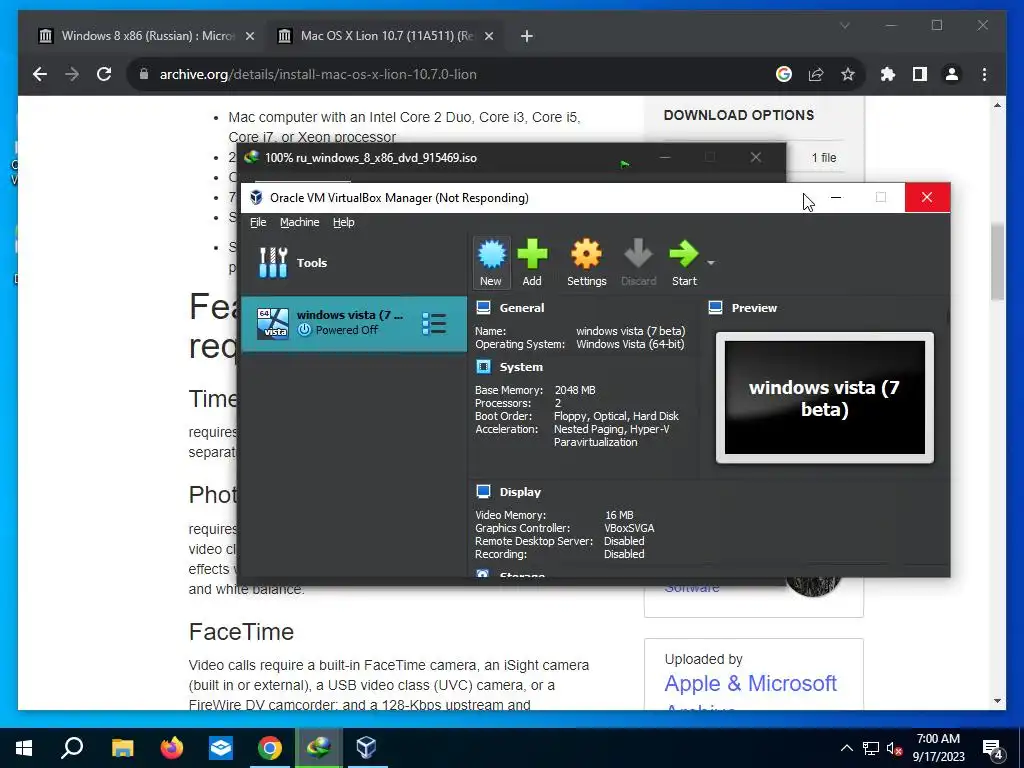Close the Windows 8 x86 browser tab

pyautogui.click(x=249, y=36)
